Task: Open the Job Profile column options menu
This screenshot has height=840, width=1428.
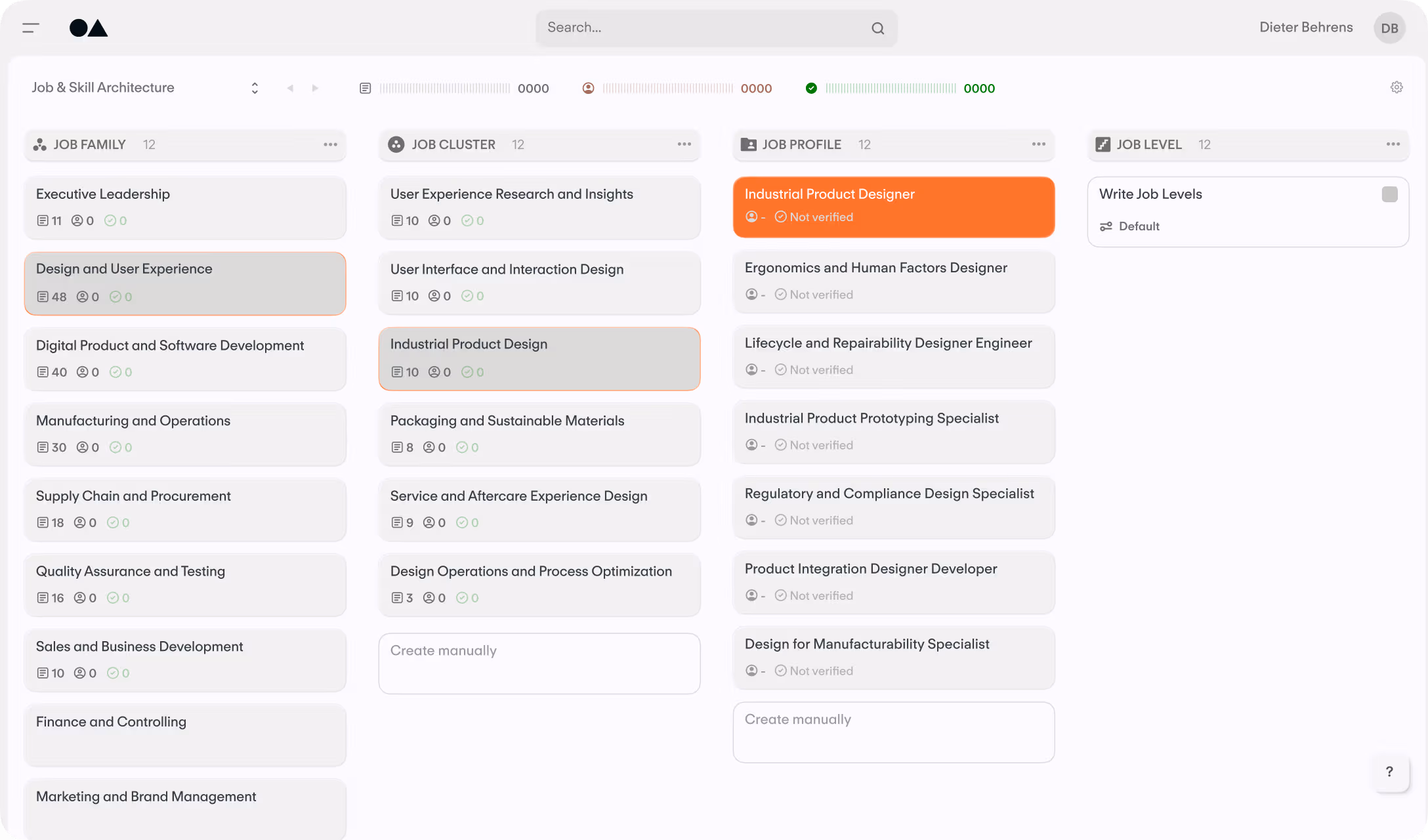Action: coord(1039,144)
